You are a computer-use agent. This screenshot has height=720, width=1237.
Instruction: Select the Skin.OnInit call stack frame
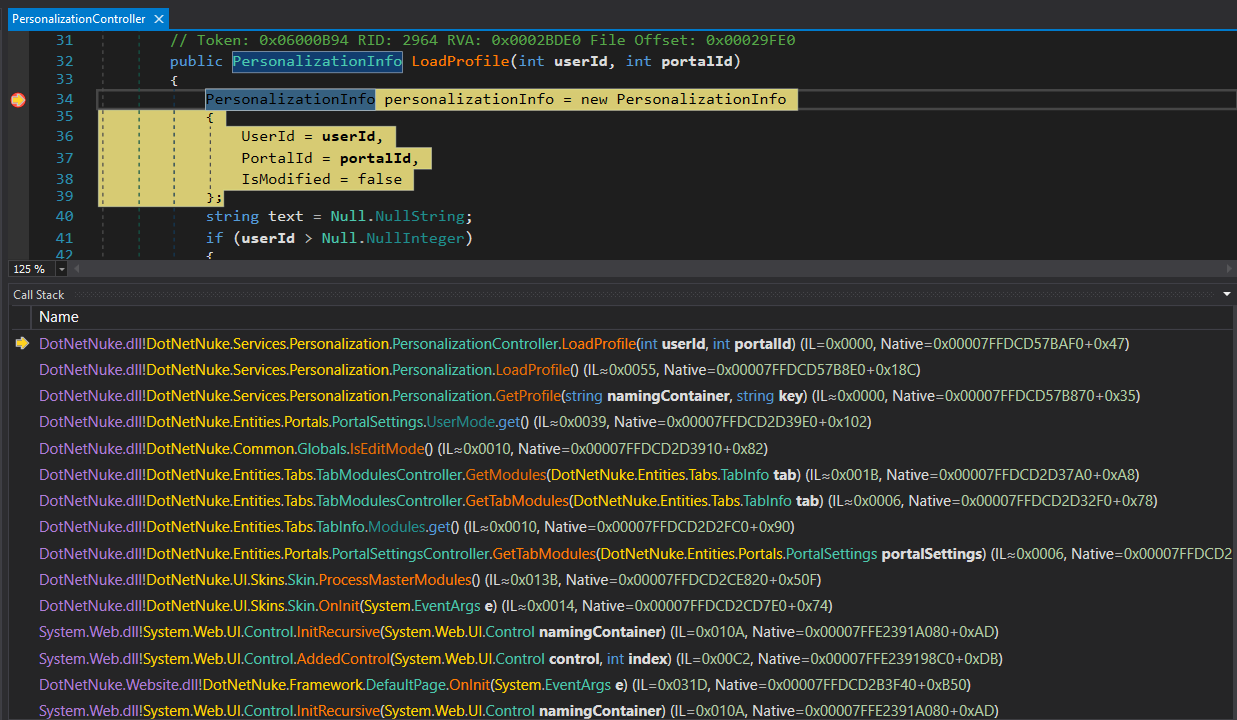click(436, 606)
